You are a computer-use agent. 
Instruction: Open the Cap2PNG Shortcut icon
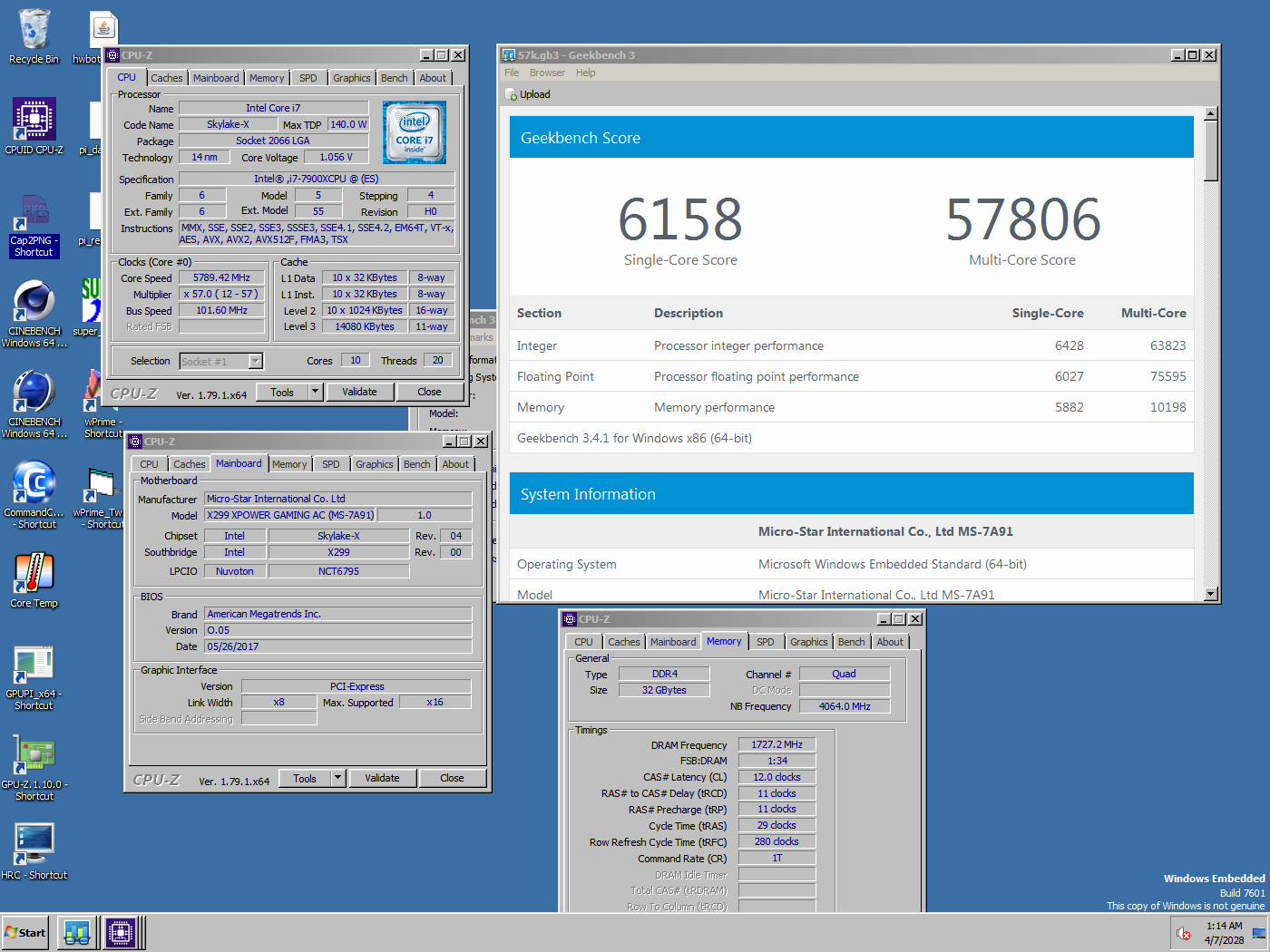(x=34, y=227)
